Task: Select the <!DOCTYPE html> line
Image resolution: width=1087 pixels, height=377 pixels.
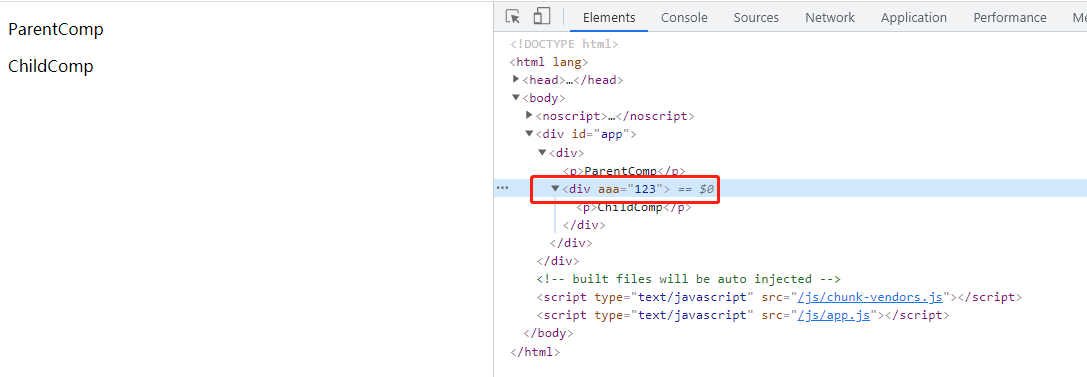Action: 564,44
